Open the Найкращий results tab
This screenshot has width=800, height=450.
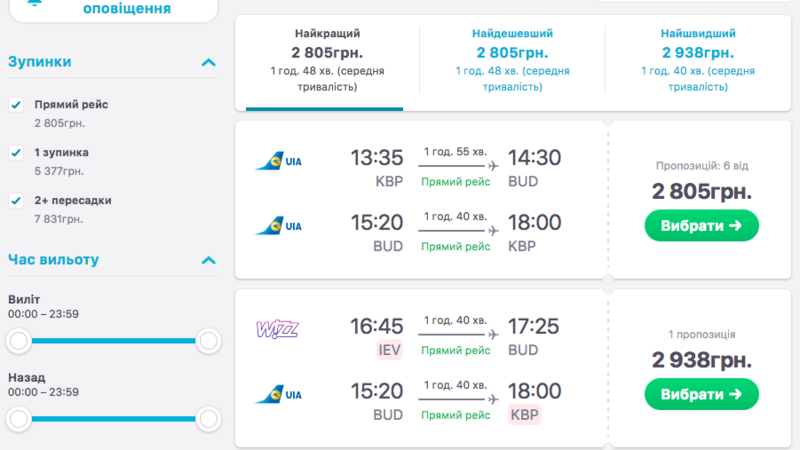(327, 62)
